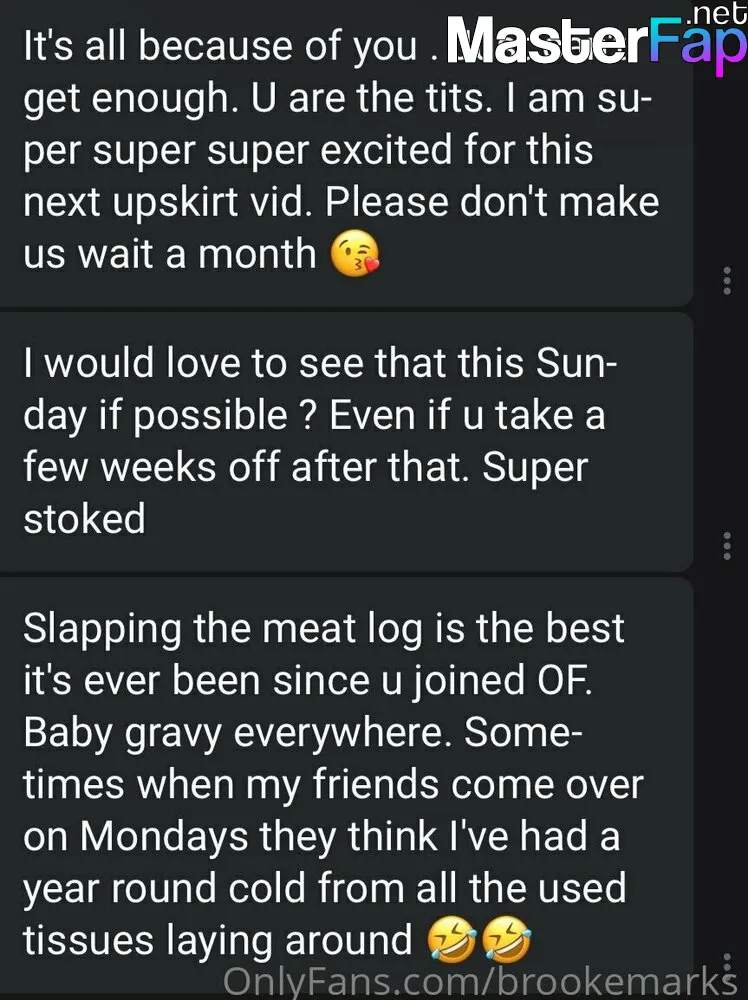Viewport: 748px width, 1000px height.
Task: Open three-dot menu beside the upskirt vid message
Action: pos(726,281)
